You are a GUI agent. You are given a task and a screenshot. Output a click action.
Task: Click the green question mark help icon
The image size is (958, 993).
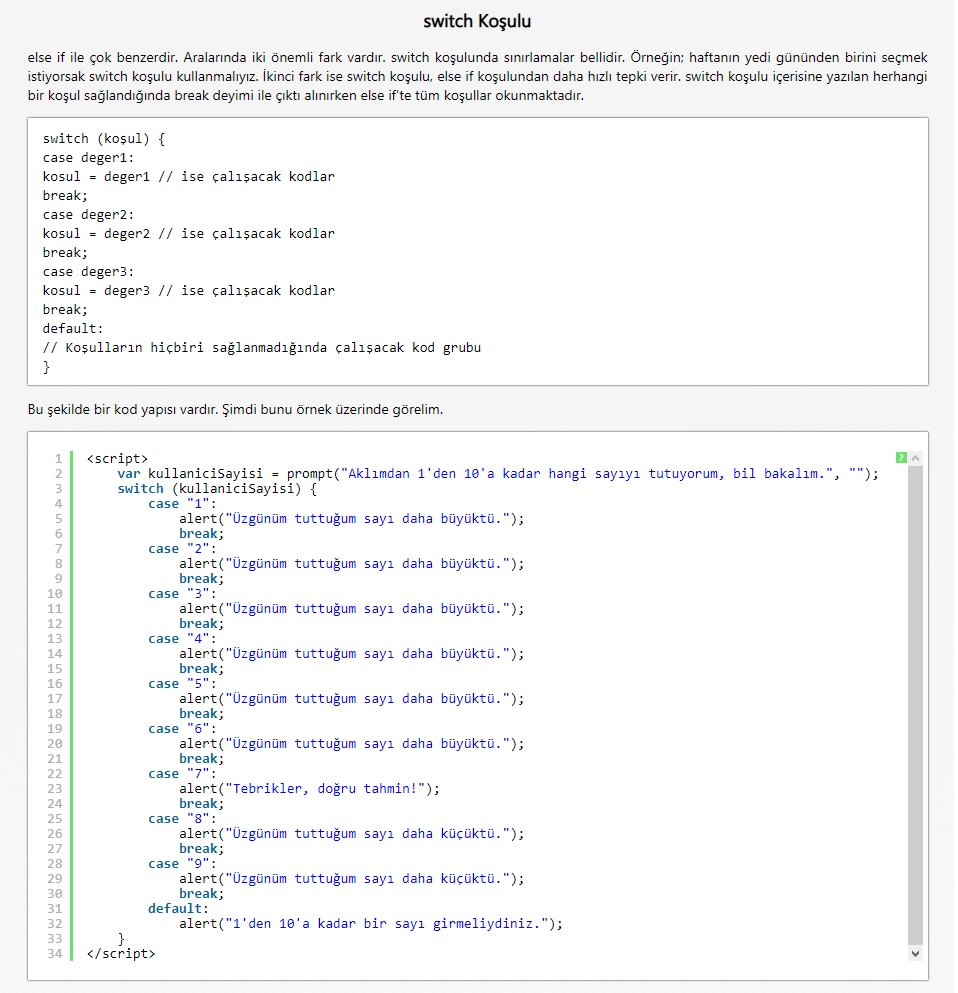pos(901,457)
